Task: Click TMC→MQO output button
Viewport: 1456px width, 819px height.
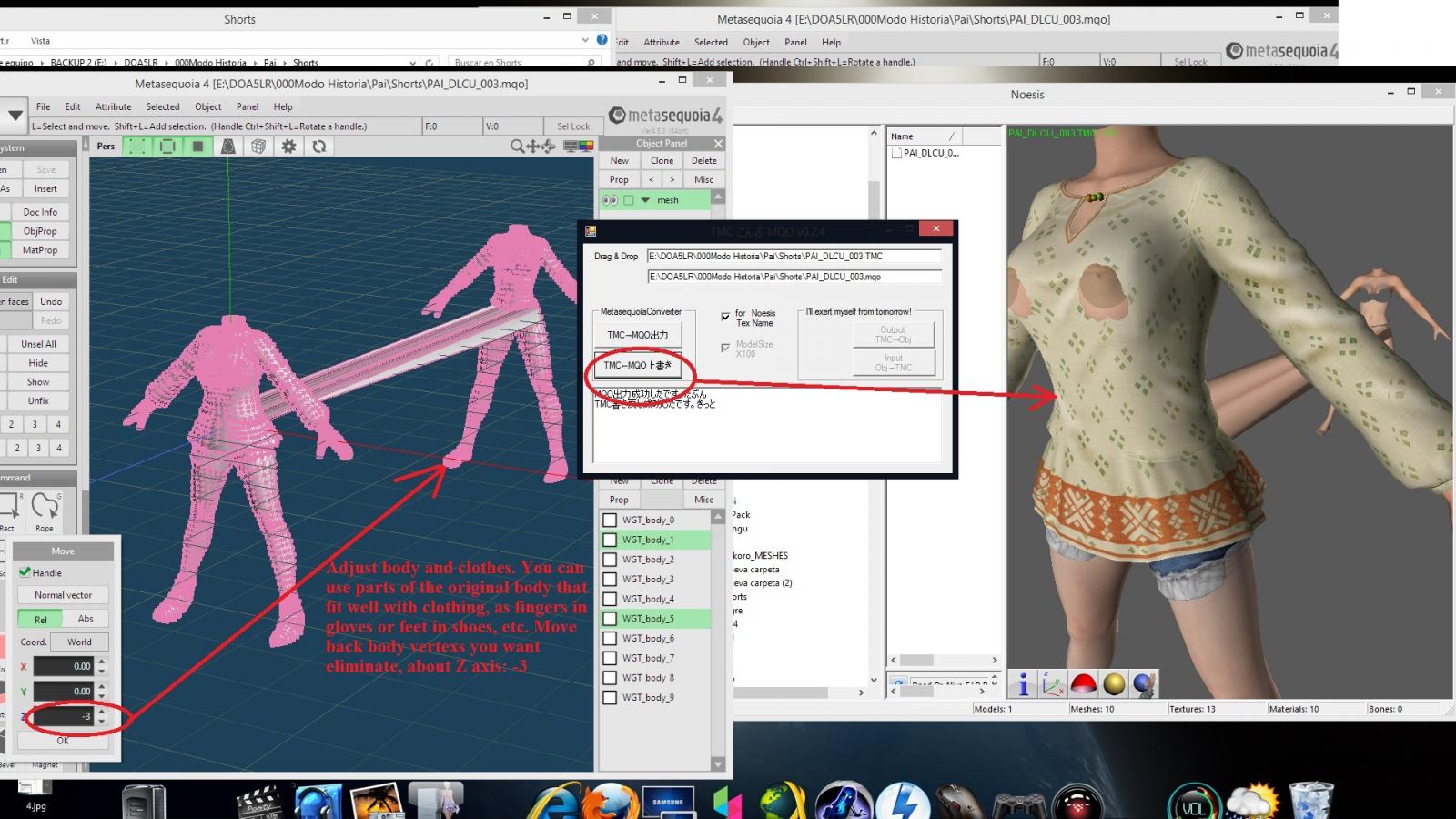Action: click(x=638, y=335)
